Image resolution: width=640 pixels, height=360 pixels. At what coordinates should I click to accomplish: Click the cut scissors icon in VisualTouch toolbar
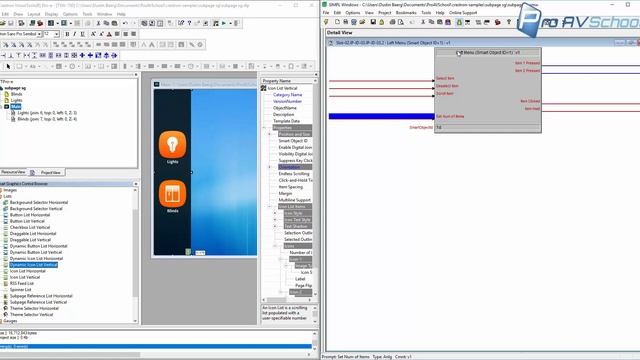[98, 23]
